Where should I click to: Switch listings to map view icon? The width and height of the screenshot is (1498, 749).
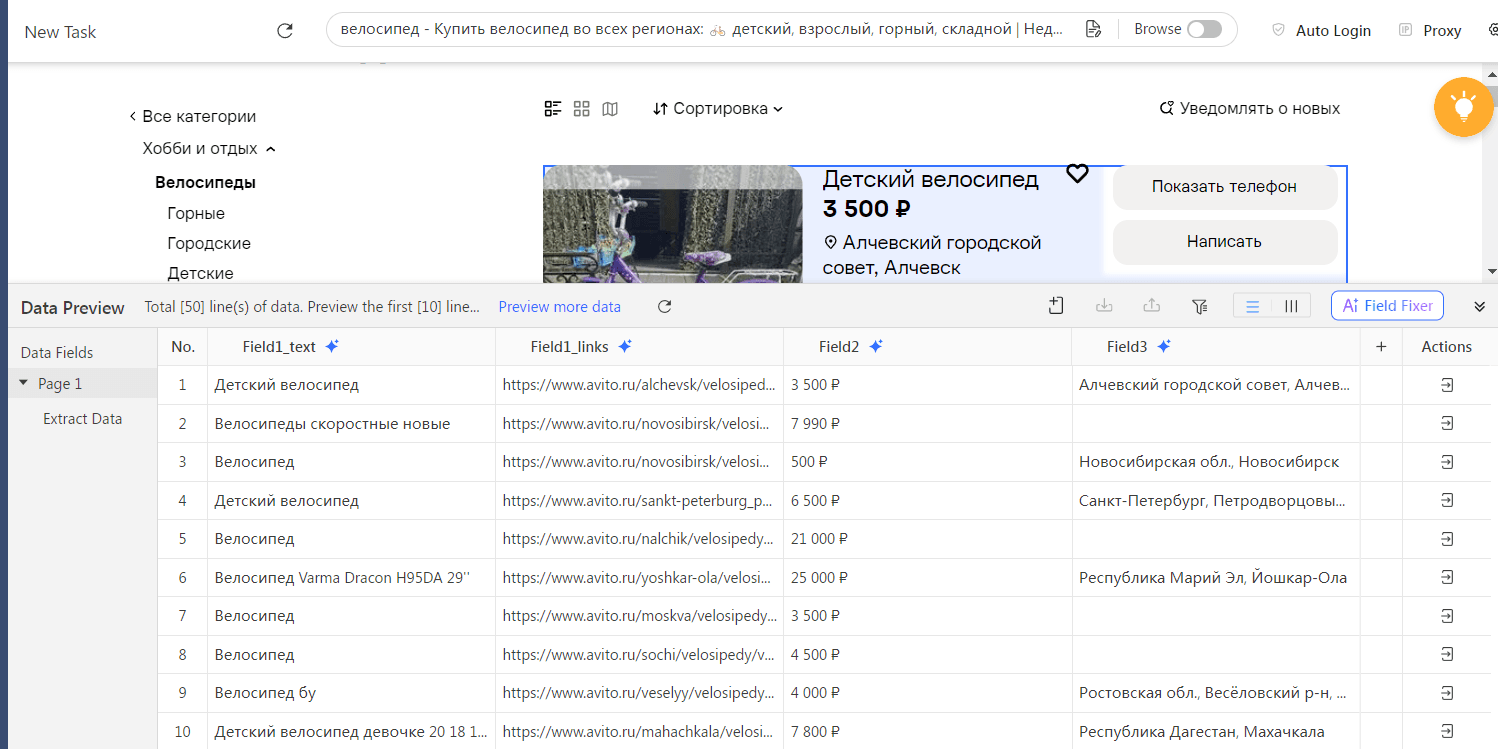click(610, 108)
